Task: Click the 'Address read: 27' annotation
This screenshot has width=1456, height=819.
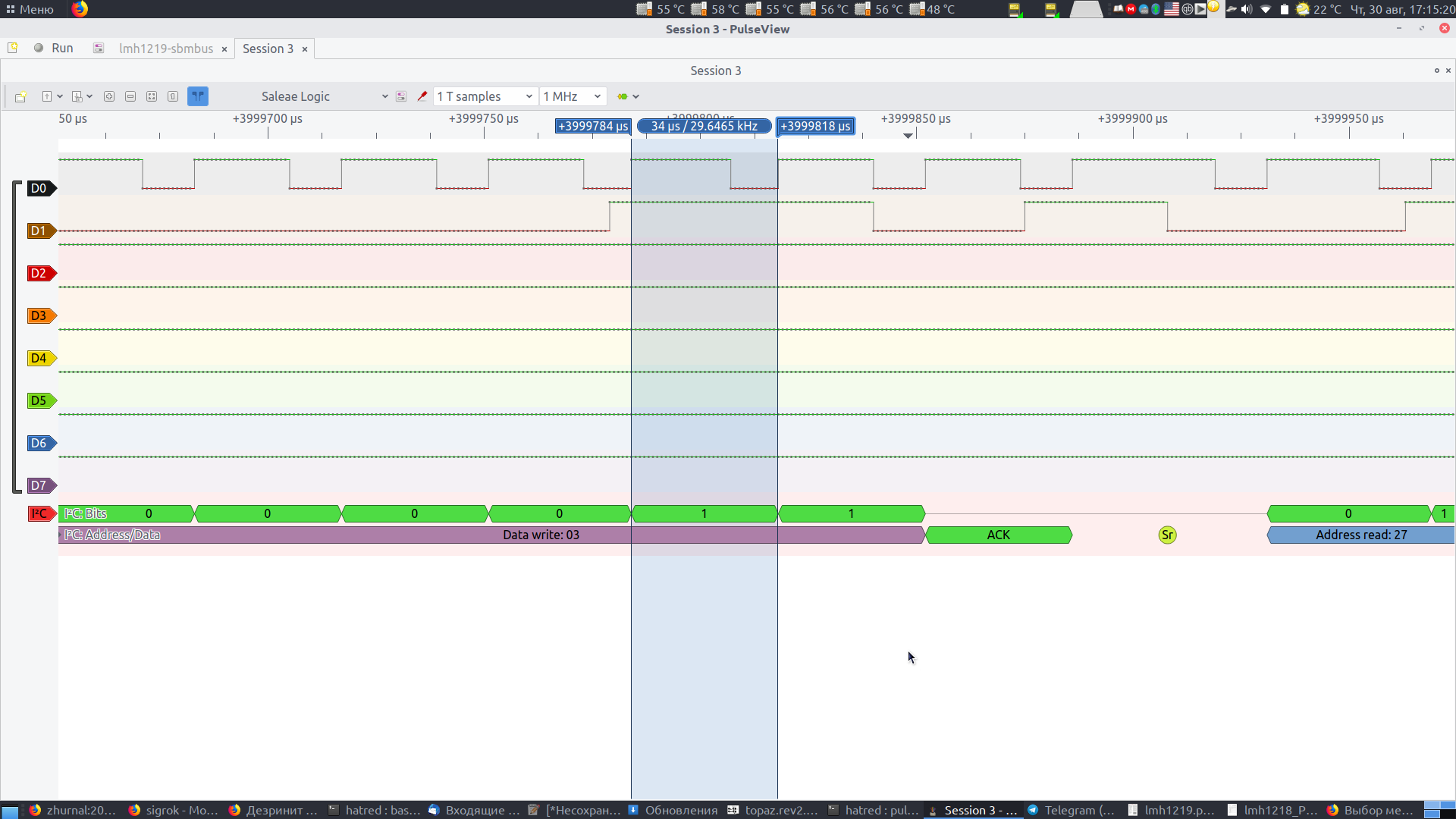Action: coord(1361,535)
